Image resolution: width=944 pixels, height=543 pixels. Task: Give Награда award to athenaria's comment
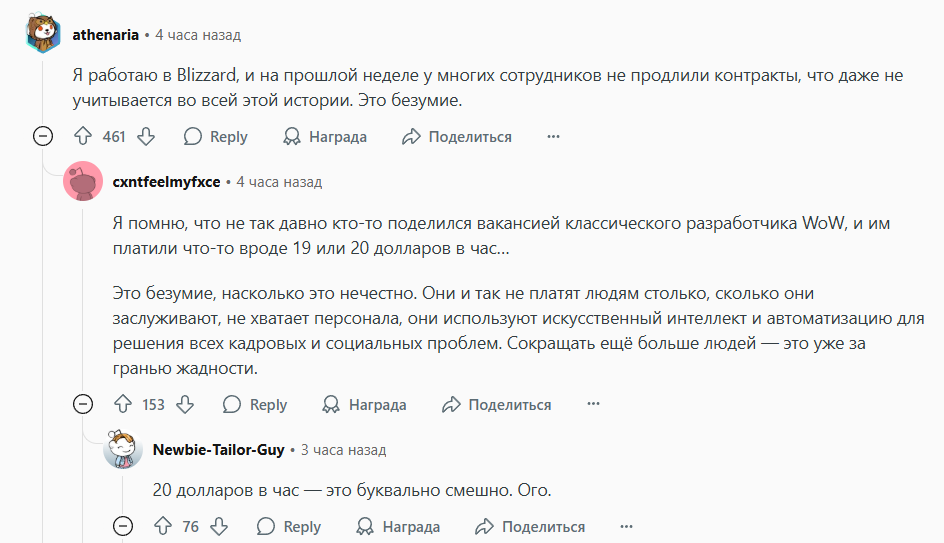(x=325, y=137)
